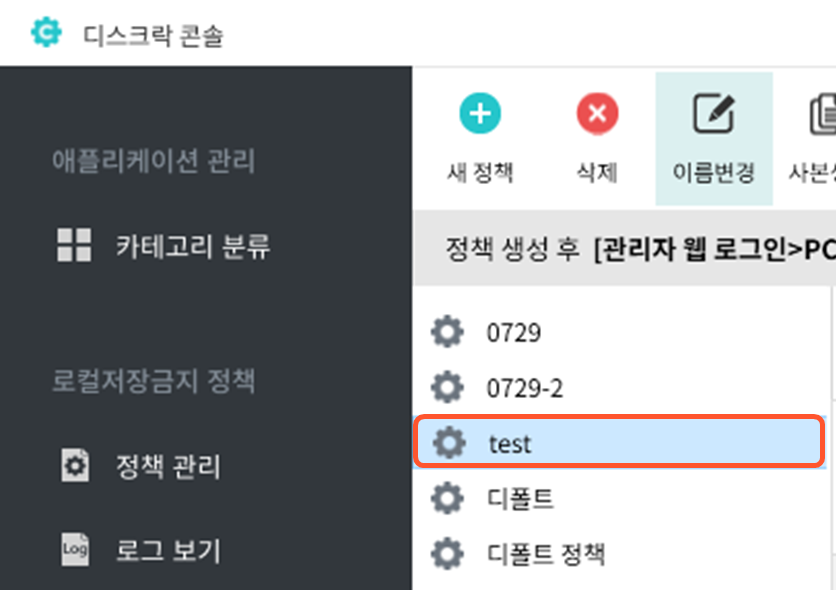Click the rename pencil icon
836x590 pixels.
pos(714,113)
